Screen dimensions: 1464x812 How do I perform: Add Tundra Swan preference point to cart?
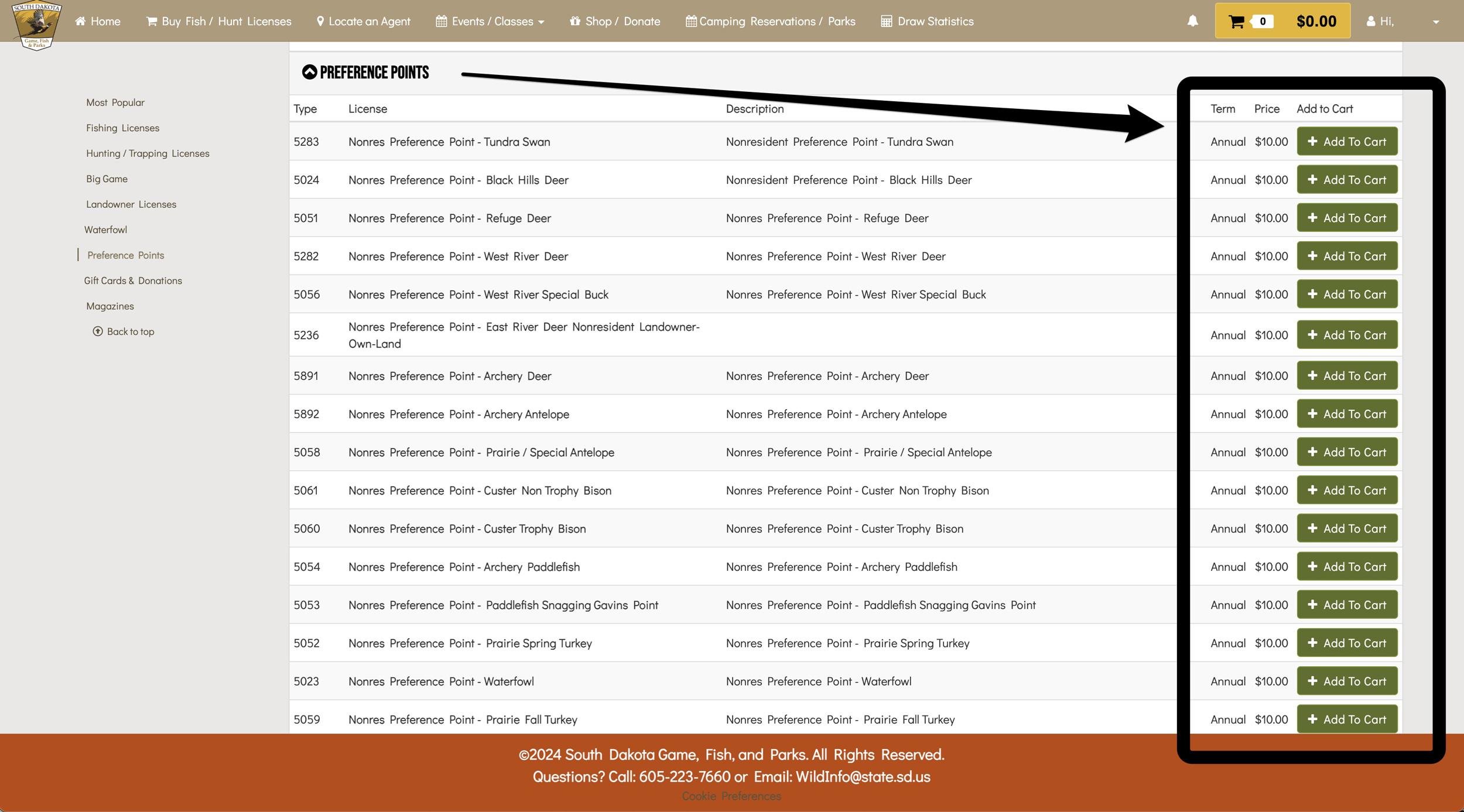[x=1347, y=141]
